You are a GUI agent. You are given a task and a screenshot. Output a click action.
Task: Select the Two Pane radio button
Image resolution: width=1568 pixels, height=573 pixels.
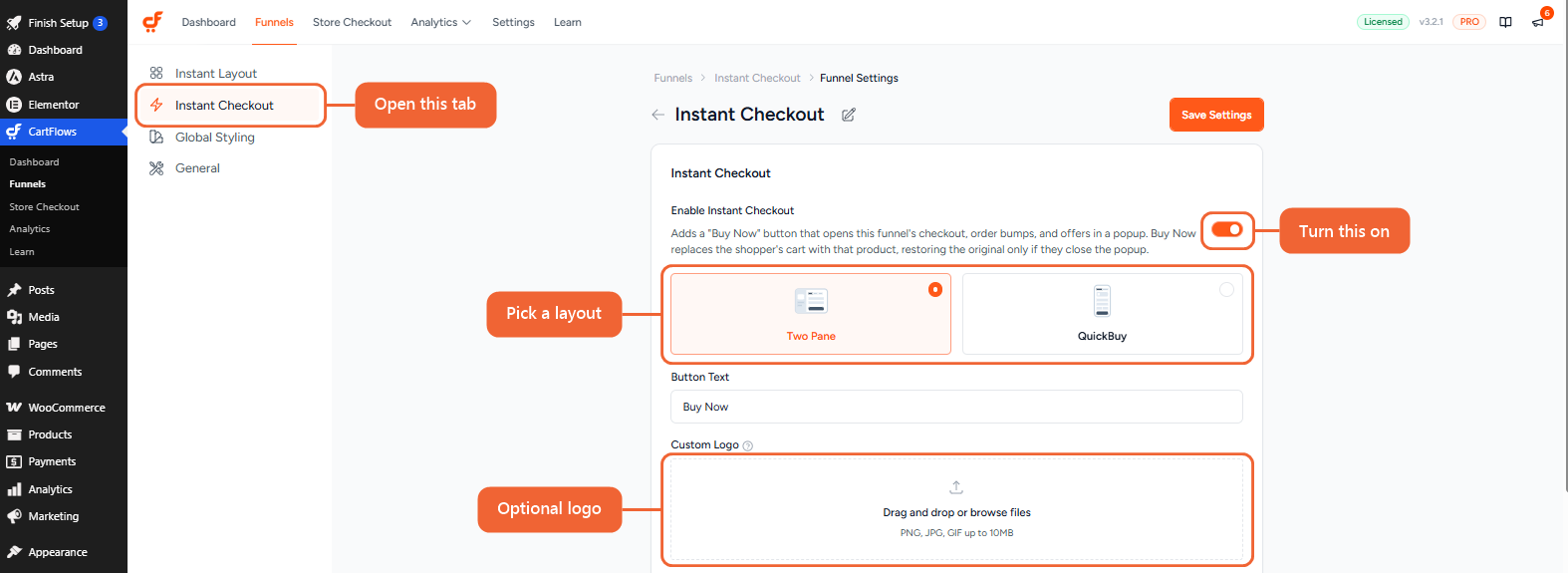[x=935, y=290]
